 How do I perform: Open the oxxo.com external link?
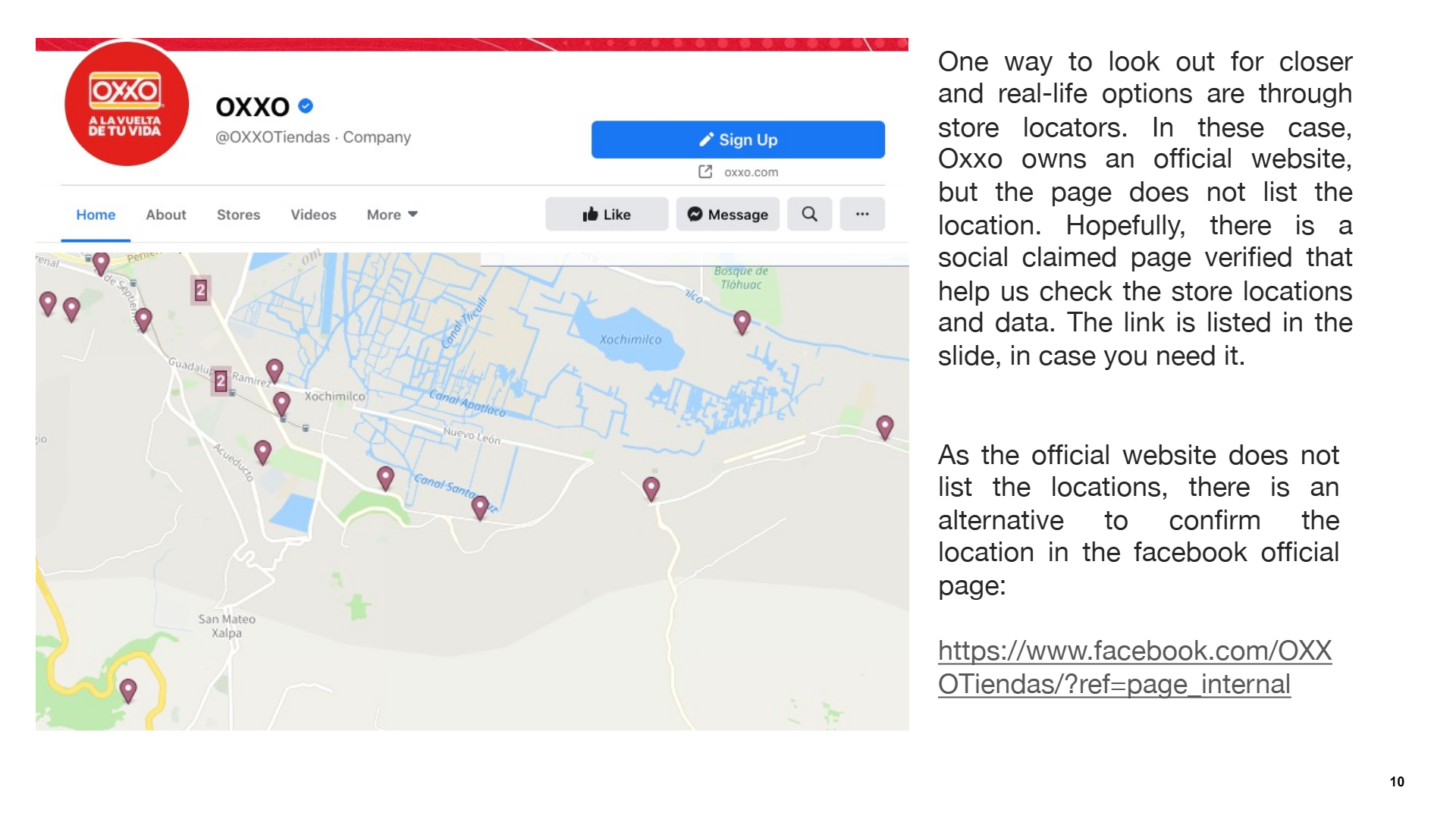(739, 172)
